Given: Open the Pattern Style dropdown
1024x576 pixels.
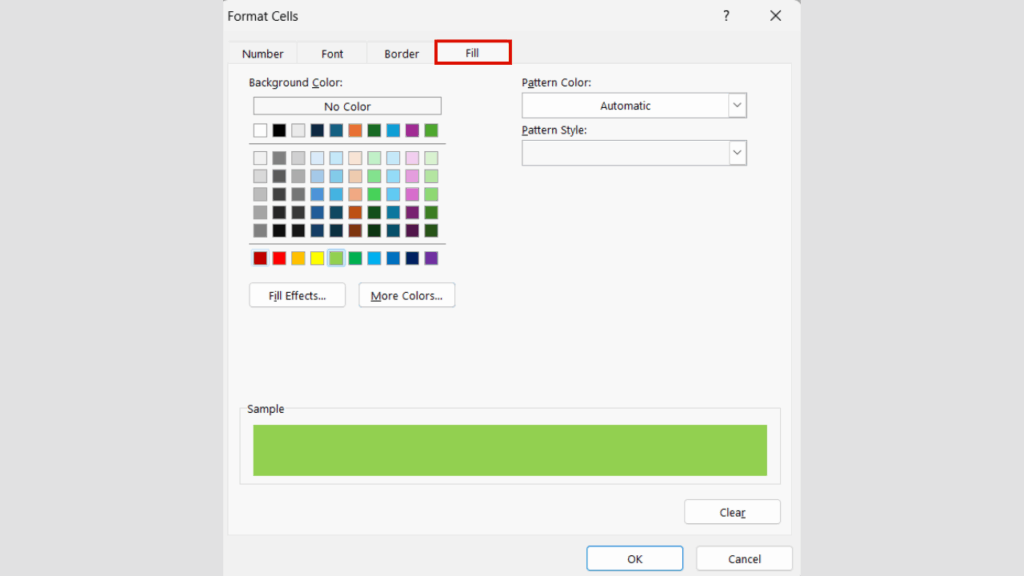Looking at the screenshot, I should tap(737, 152).
